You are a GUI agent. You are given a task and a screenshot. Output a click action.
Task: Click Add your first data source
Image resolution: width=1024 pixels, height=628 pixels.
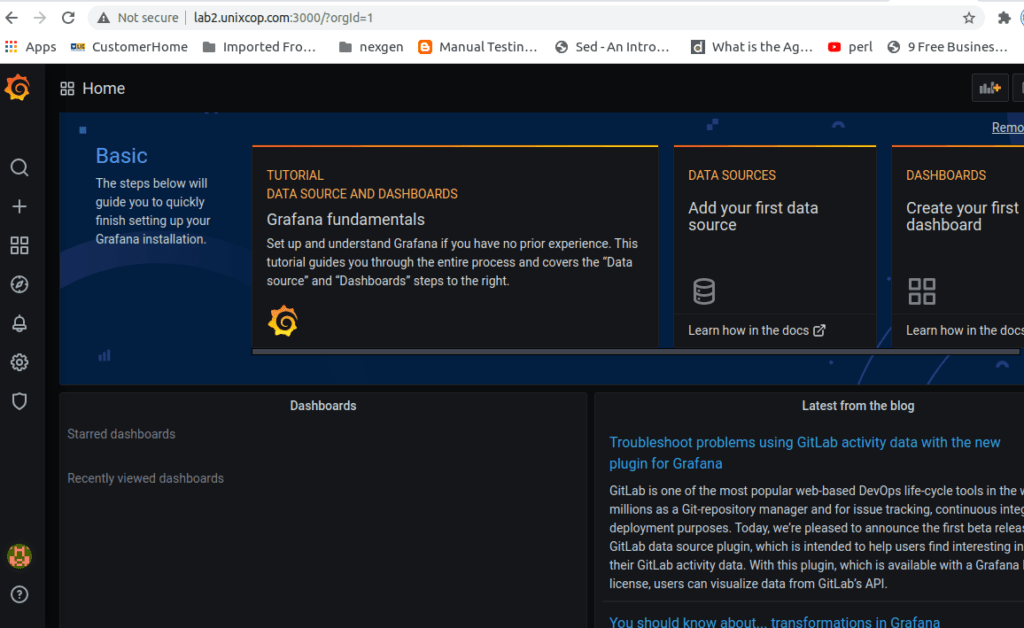point(753,216)
